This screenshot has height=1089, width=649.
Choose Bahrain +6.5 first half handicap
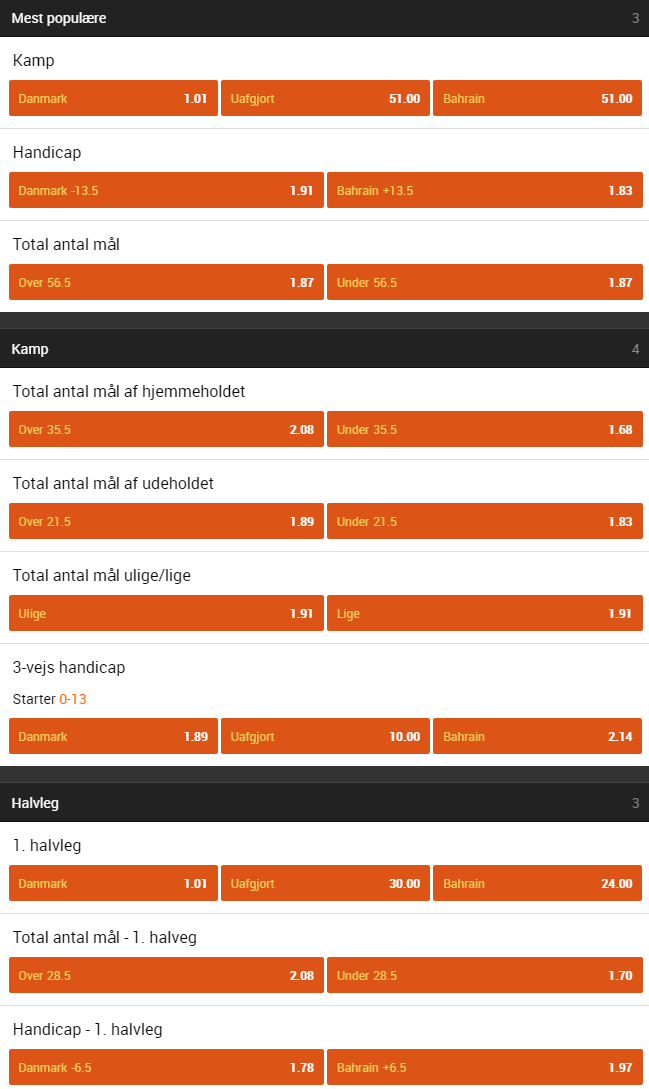[x=484, y=1067]
